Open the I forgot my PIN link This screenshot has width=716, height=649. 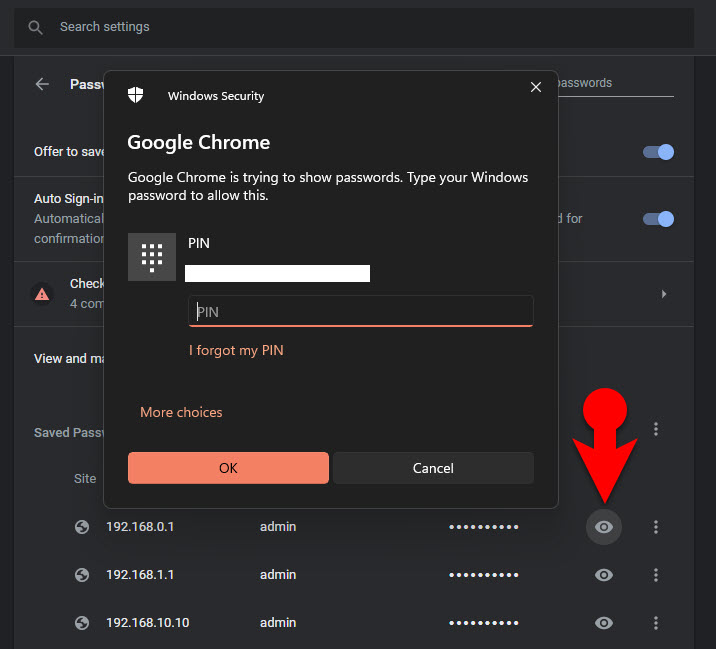tap(236, 350)
